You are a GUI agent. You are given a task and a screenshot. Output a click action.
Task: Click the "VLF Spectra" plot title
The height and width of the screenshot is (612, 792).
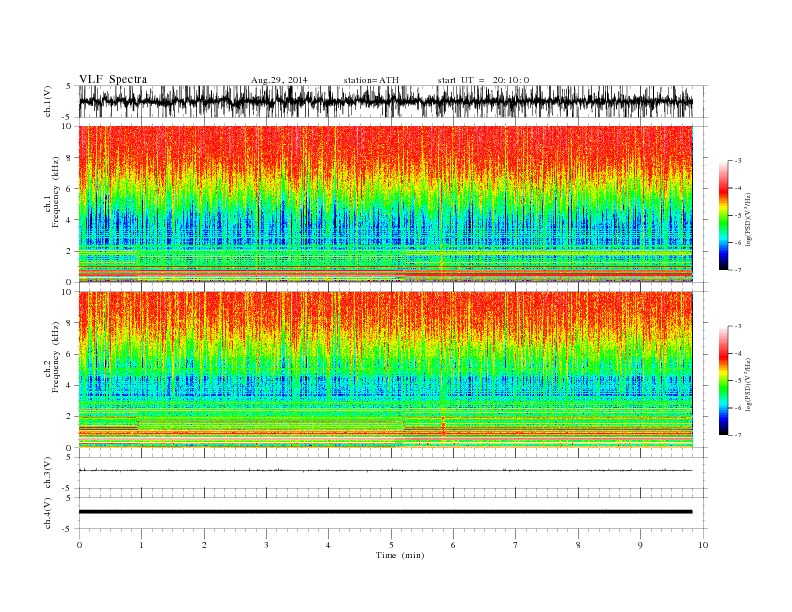coord(113,79)
